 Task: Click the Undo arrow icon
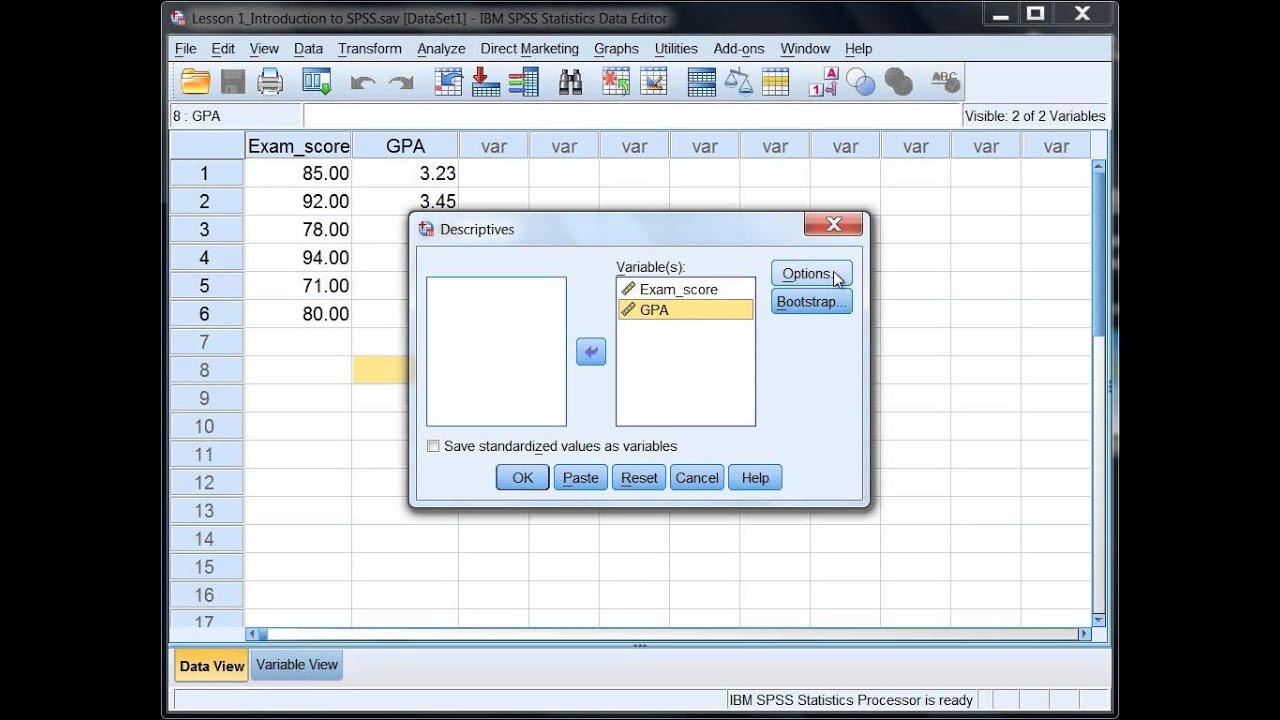click(x=362, y=84)
